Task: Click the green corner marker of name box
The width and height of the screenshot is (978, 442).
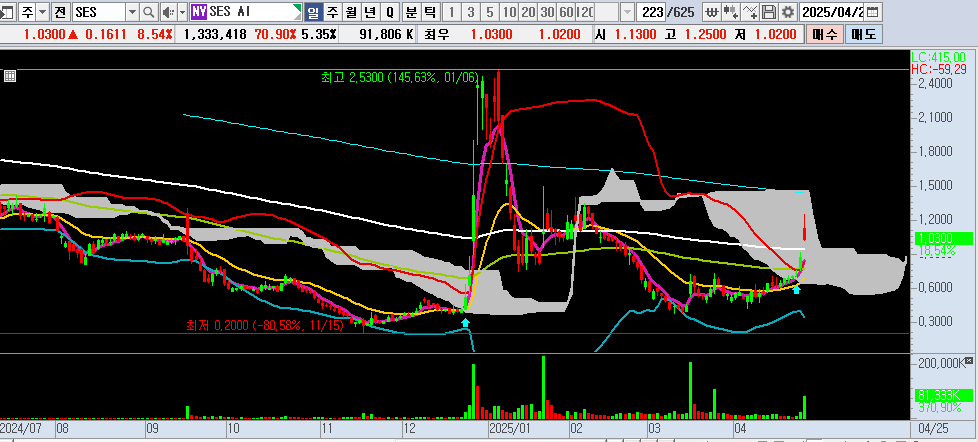Action: pyautogui.click(x=297, y=8)
